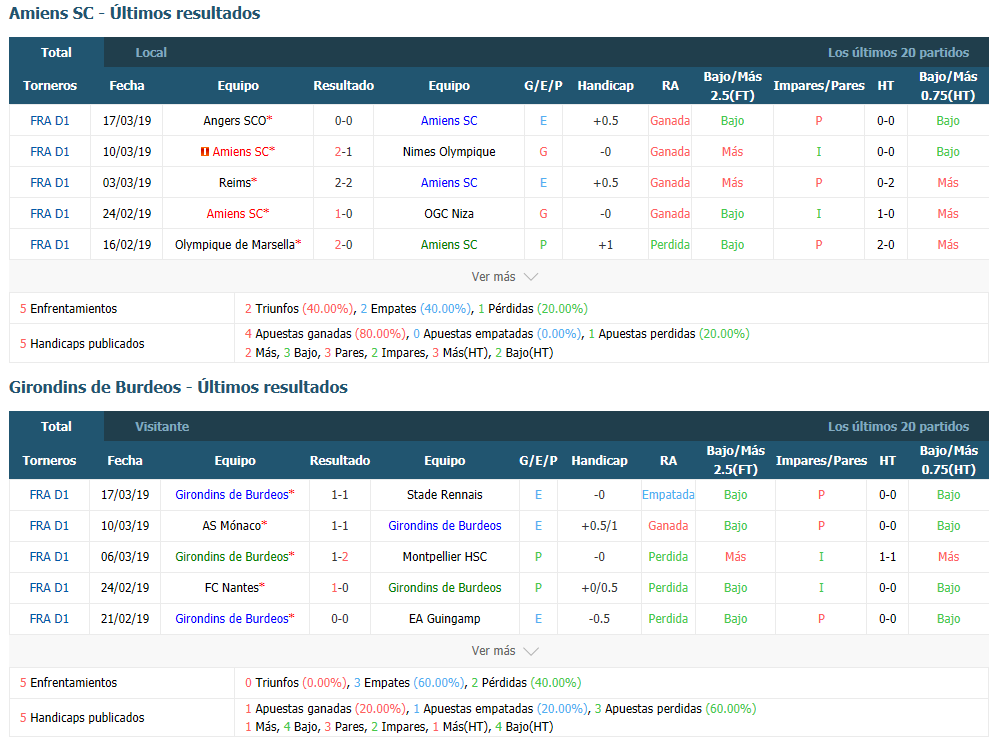Click 1-2 result against Montpellier HSC
The width and height of the screenshot is (989, 743).
point(340,556)
